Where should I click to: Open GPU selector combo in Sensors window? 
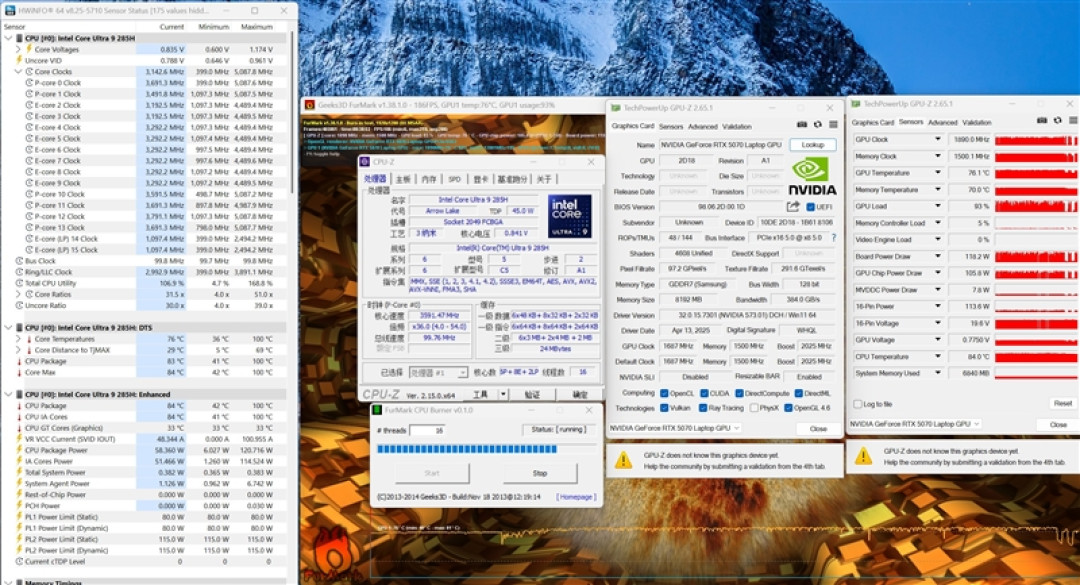pyautogui.click(x=915, y=424)
